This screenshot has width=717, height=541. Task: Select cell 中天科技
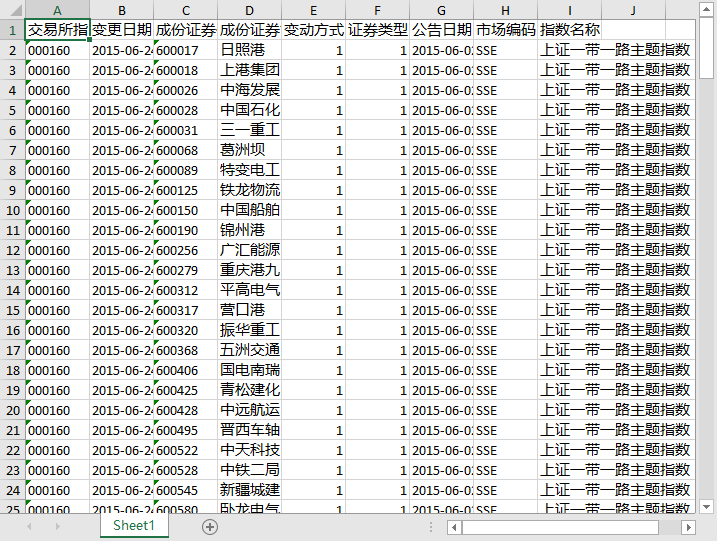(x=250, y=450)
